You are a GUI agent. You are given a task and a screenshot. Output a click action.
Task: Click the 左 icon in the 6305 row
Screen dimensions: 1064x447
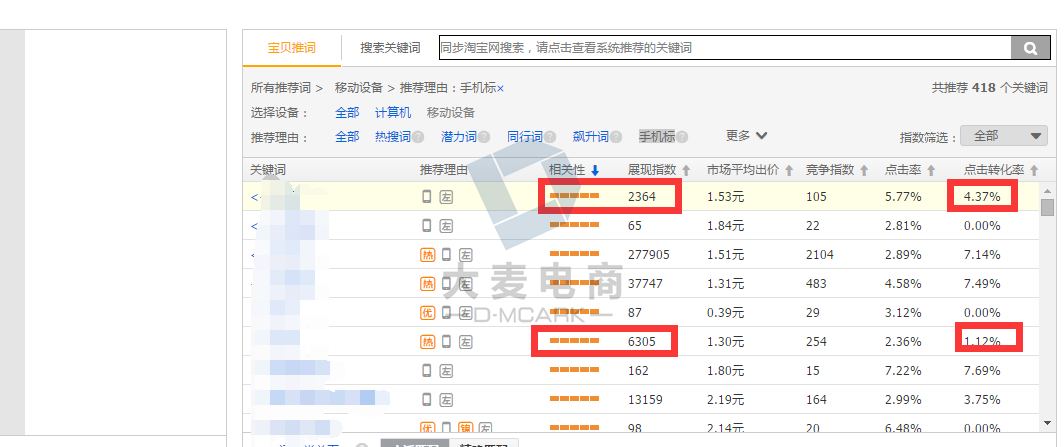466,342
